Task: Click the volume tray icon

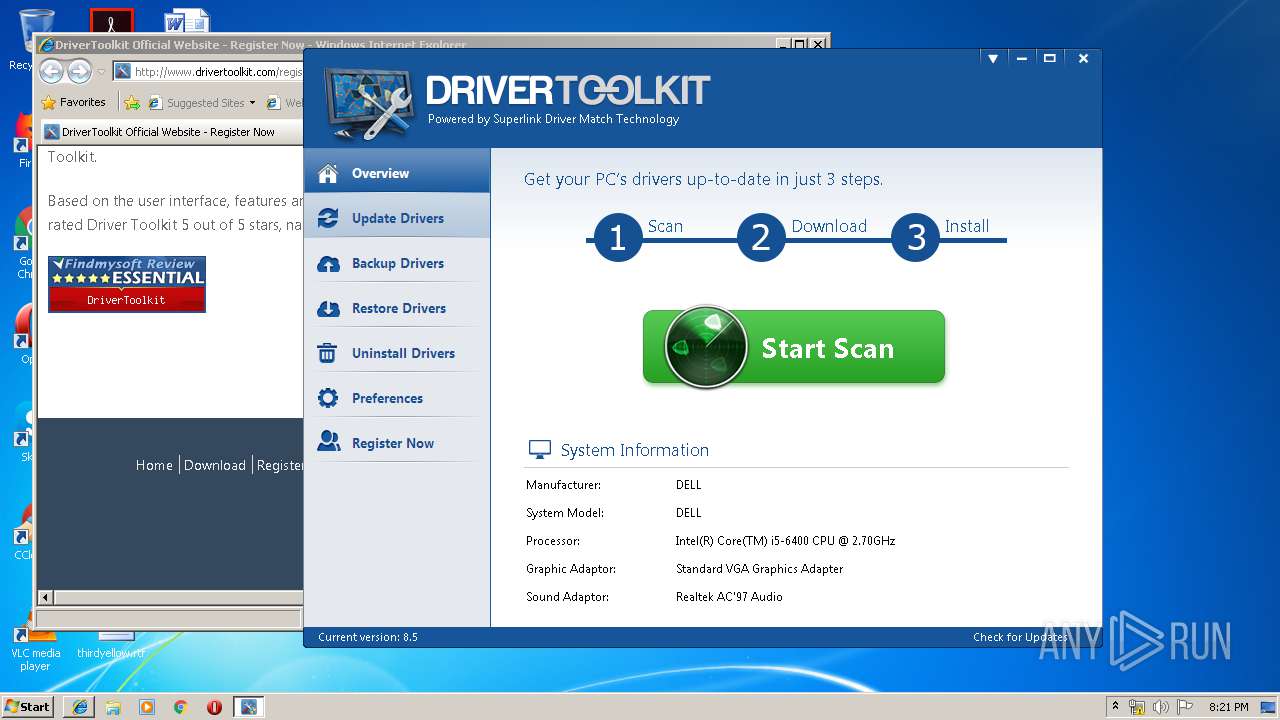Action: point(1160,707)
